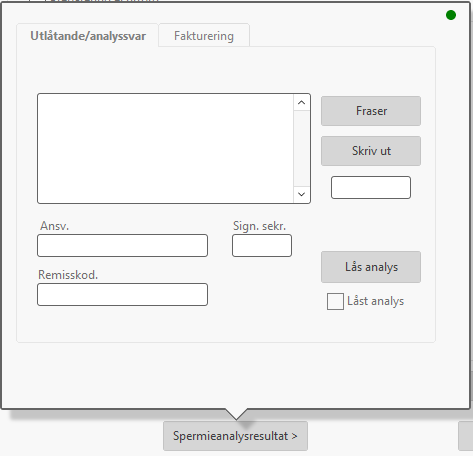This screenshot has height=456, width=473.
Task: Click the scroll-up arrow of the statement box
Action: coord(301,103)
